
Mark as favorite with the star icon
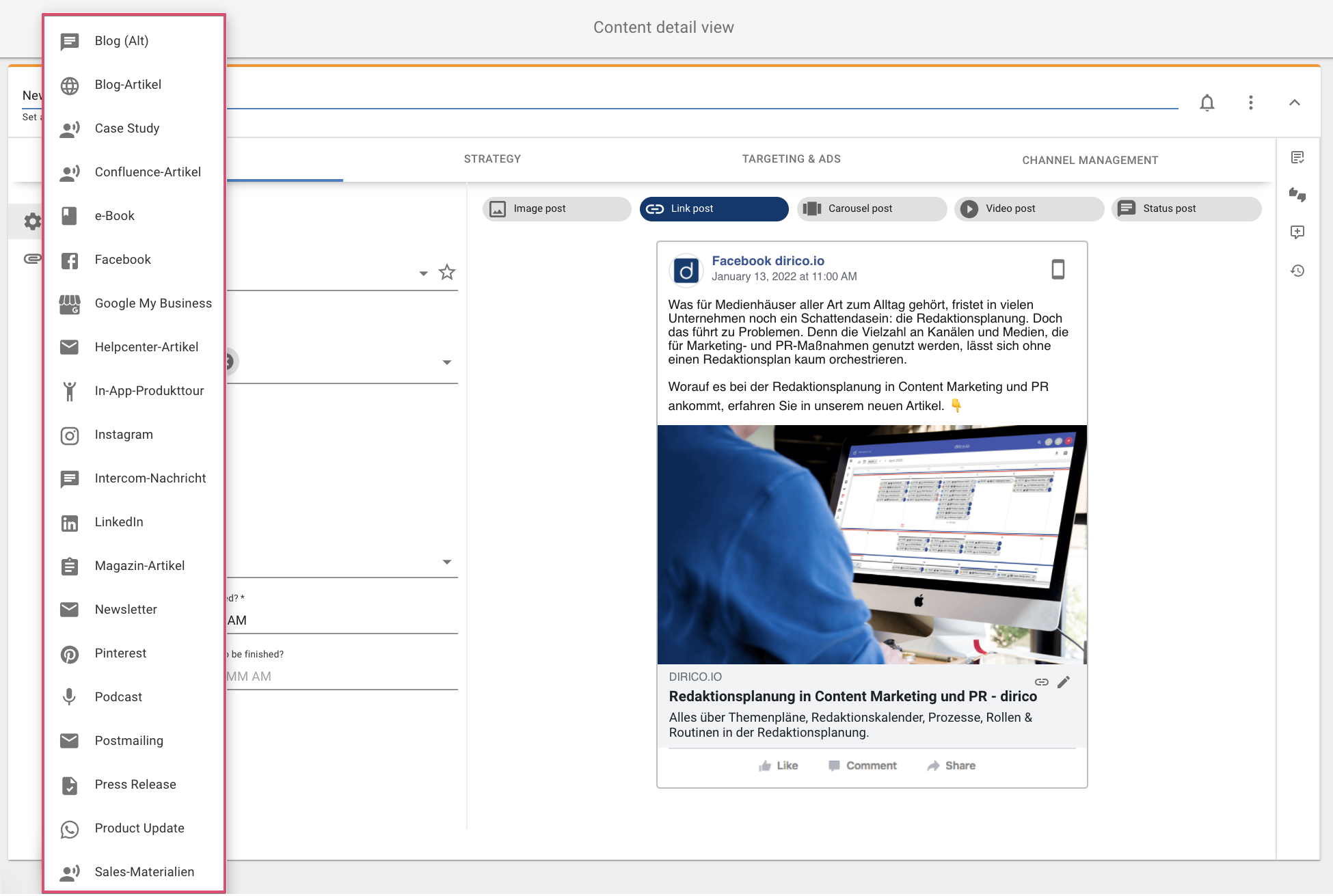click(x=447, y=273)
